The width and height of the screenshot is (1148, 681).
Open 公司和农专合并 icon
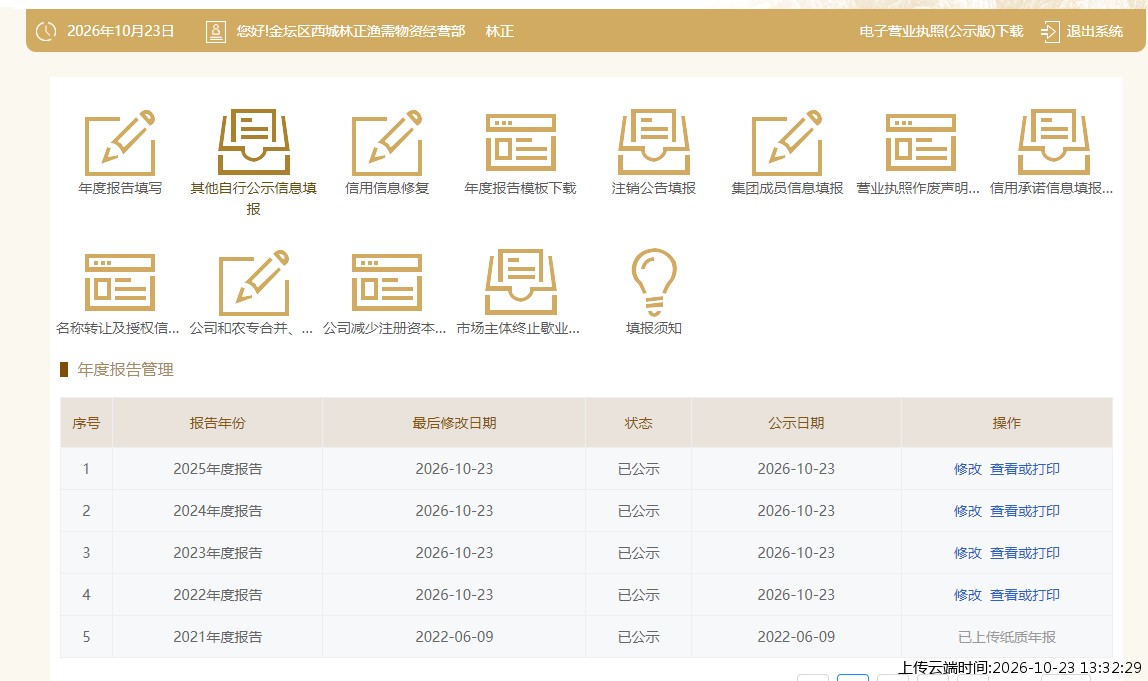pos(253,283)
